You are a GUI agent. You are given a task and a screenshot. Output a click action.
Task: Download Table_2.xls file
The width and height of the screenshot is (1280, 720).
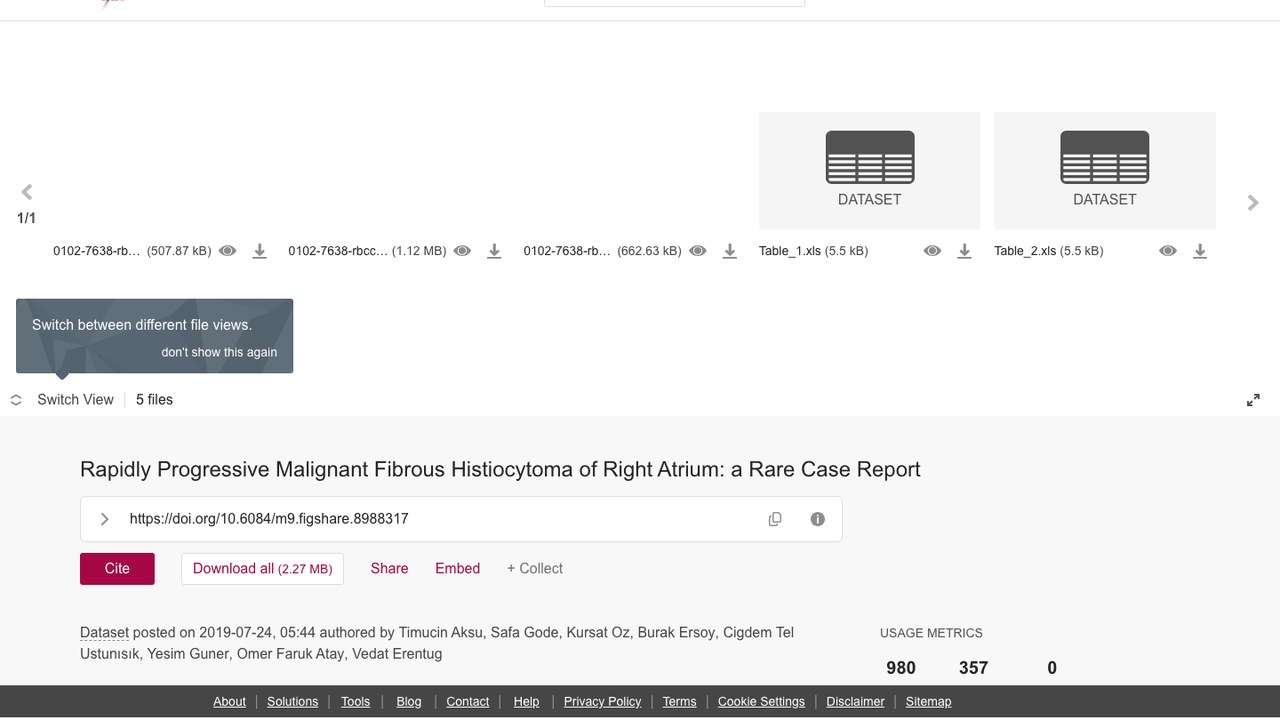point(1200,251)
